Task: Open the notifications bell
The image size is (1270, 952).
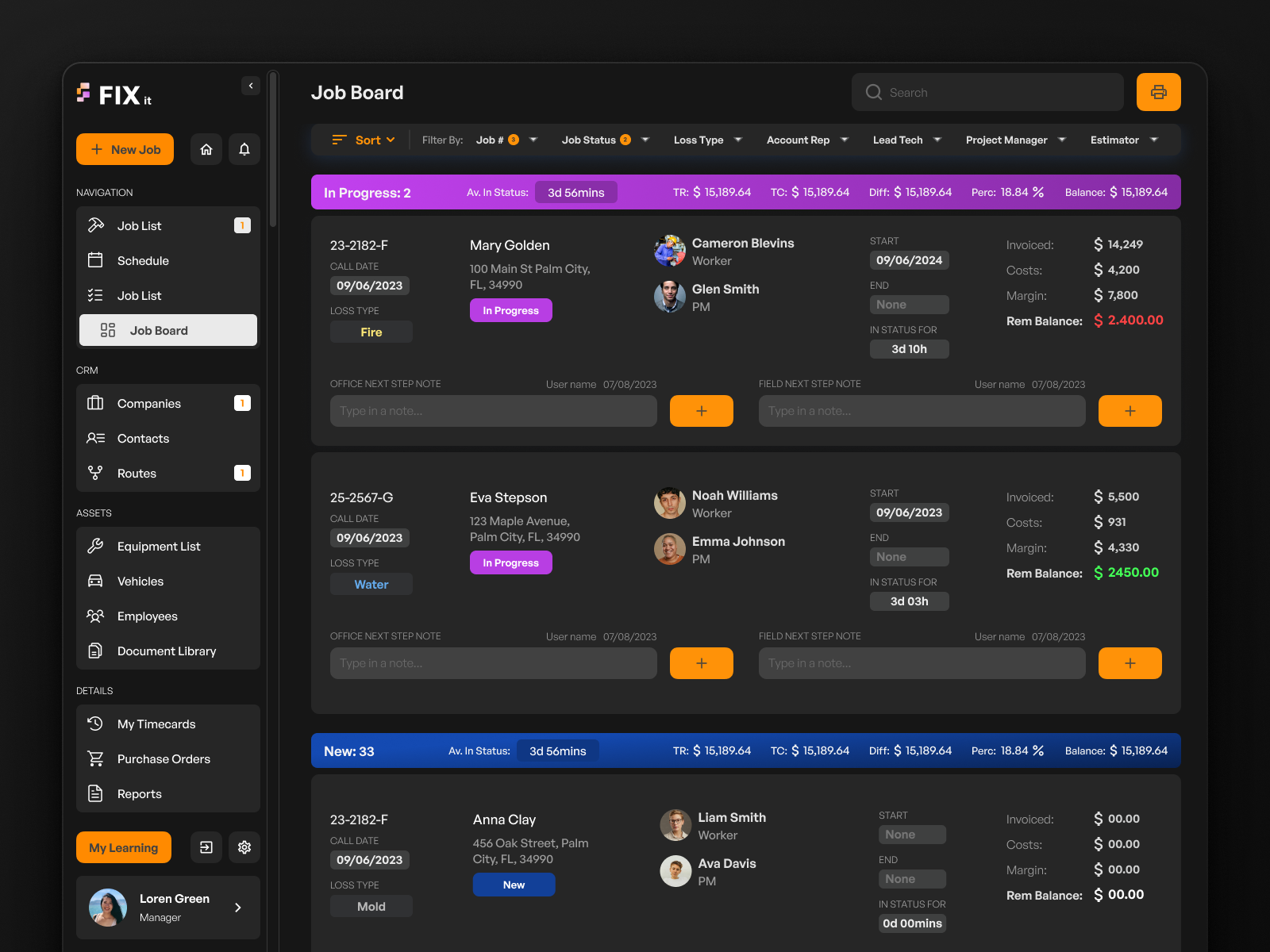Action: point(244,149)
